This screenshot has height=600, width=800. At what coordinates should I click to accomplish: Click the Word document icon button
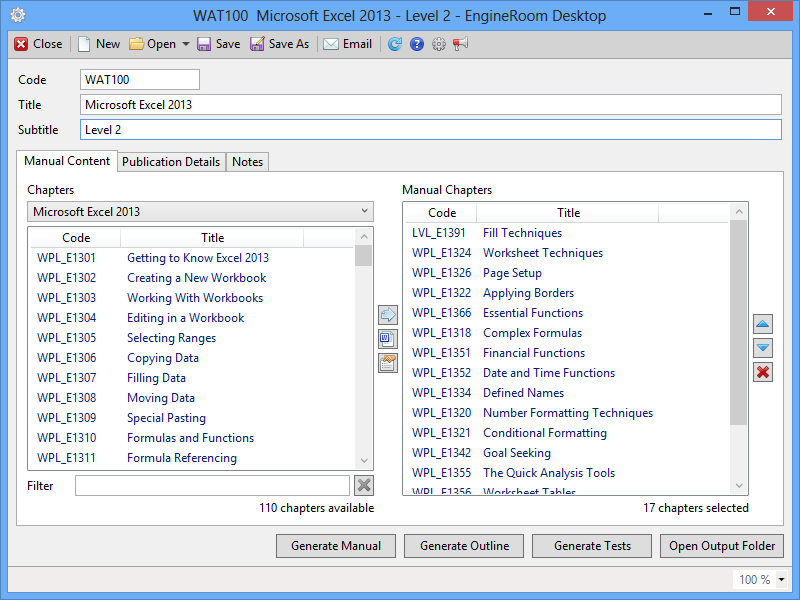pos(388,339)
